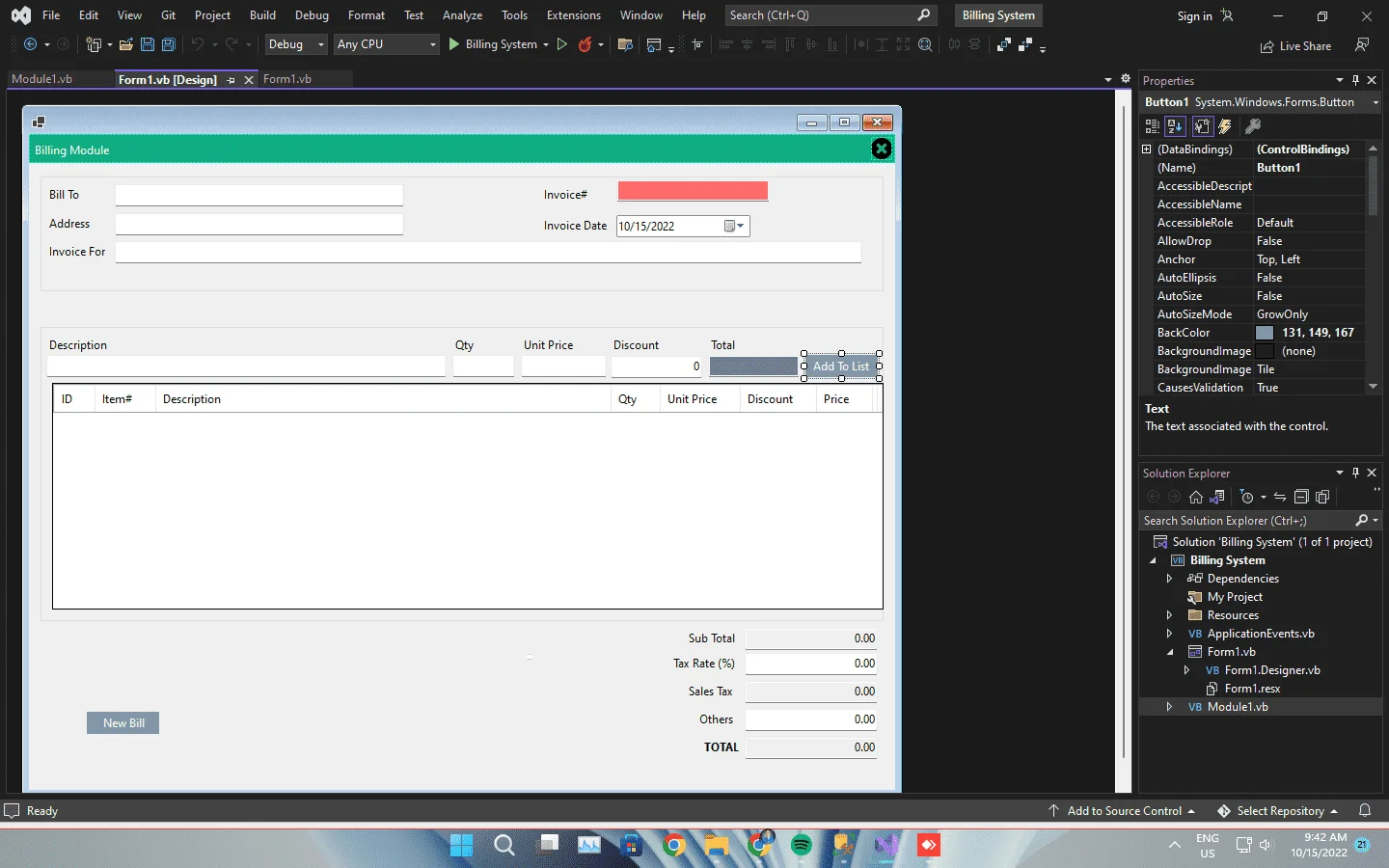The height and width of the screenshot is (868, 1389).
Task: Expand the (DataBindings) property group
Action: pos(1146,149)
